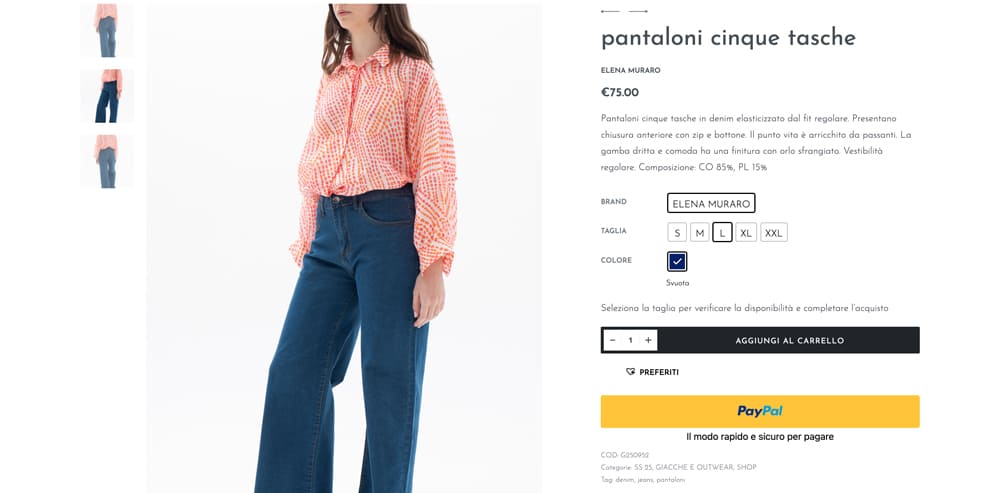Image resolution: width=1000 pixels, height=493 pixels.
Task: Increase quantity with the plus button
Action: pos(648,340)
